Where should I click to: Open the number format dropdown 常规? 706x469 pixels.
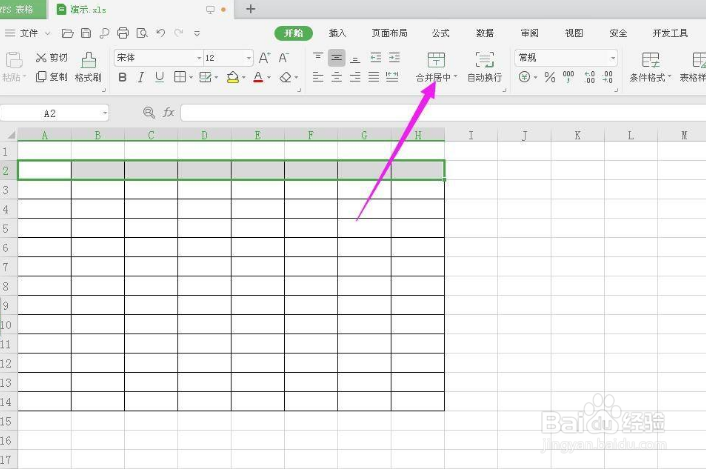(x=613, y=58)
